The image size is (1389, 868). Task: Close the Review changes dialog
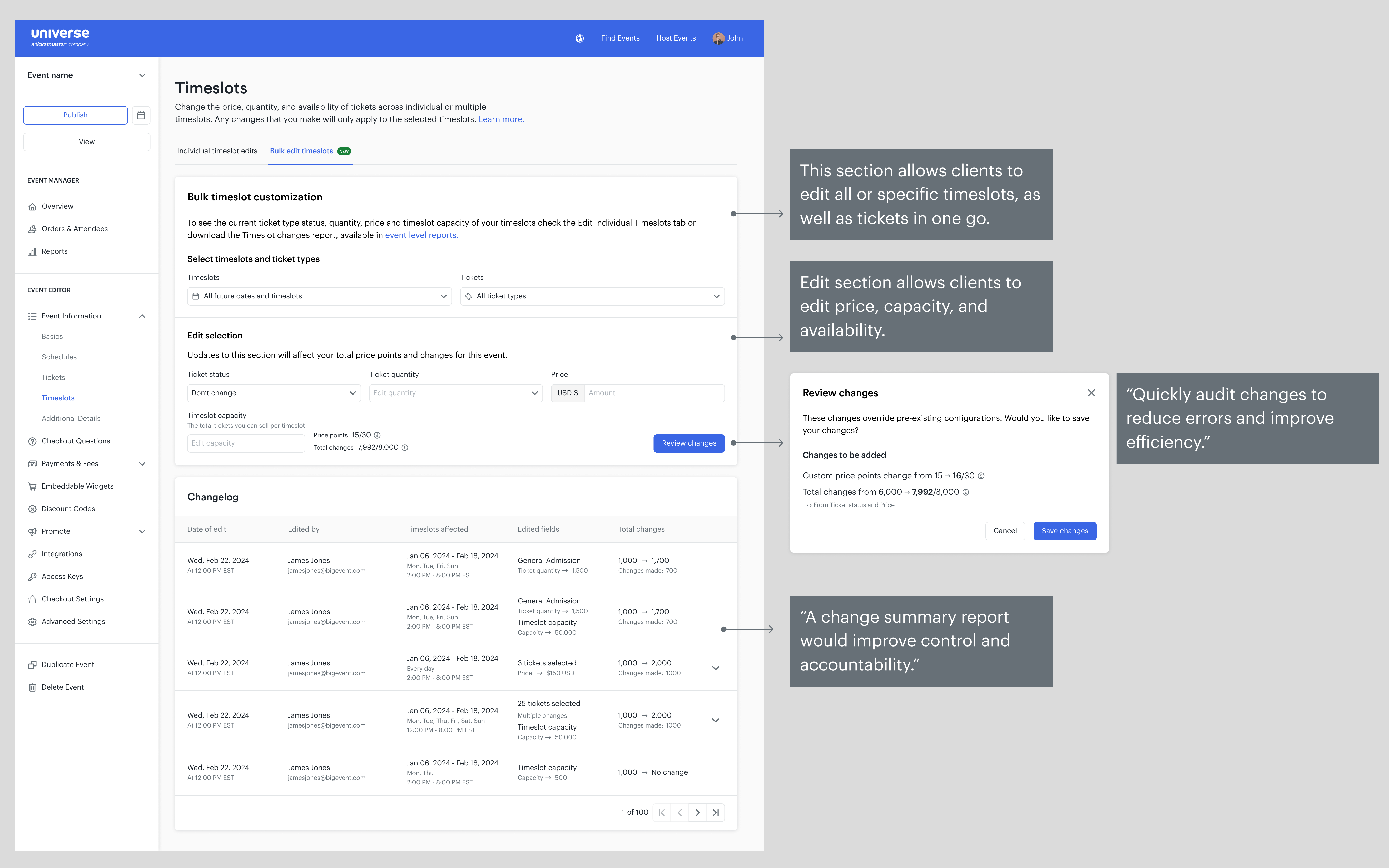(x=1091, y=393)
